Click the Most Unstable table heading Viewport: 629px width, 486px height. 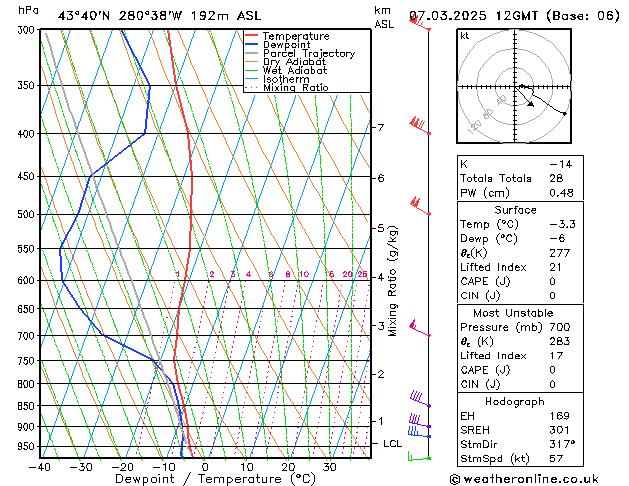513,313
